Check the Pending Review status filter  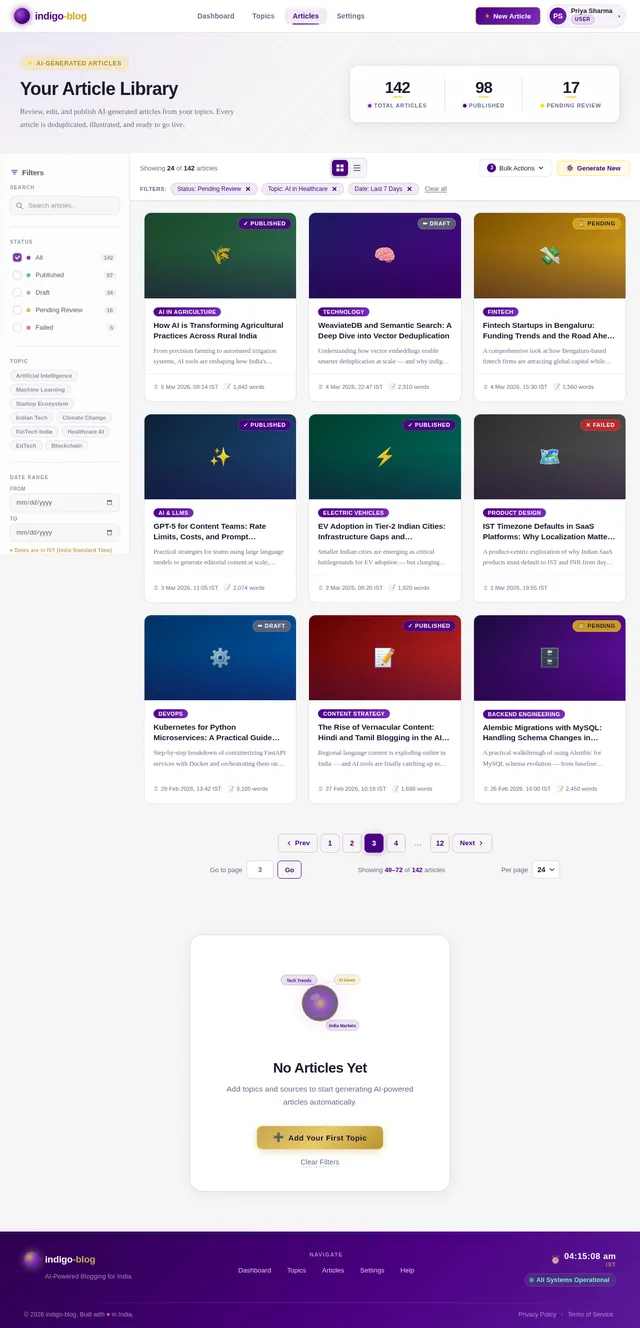[17, 310]
